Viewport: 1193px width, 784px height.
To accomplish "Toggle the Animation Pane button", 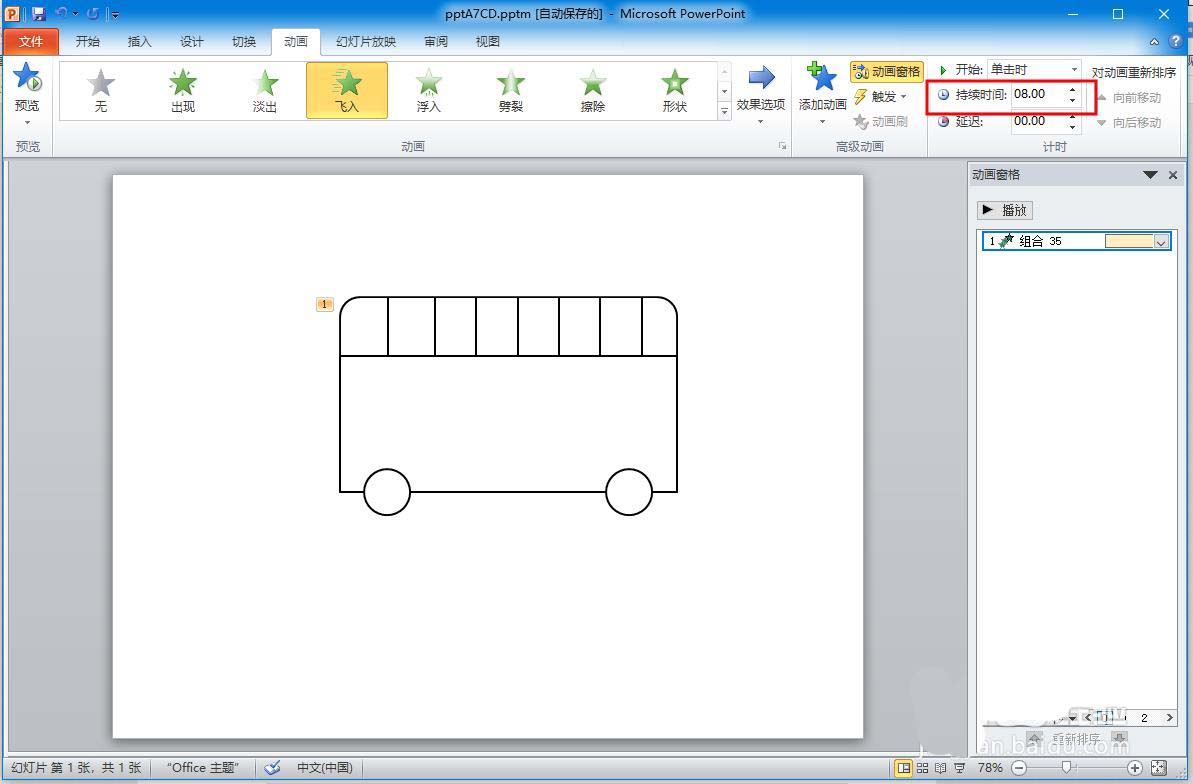I will pyautogui.click(x=886, y=72).
